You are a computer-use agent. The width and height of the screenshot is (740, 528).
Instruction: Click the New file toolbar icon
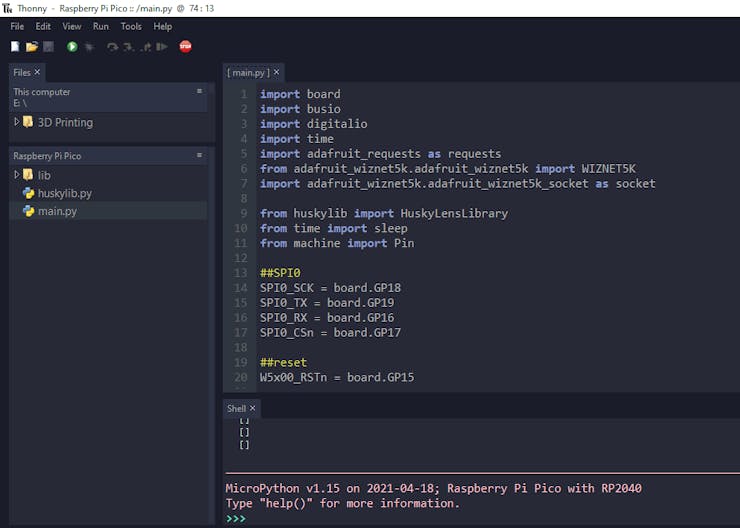(15, 47)
